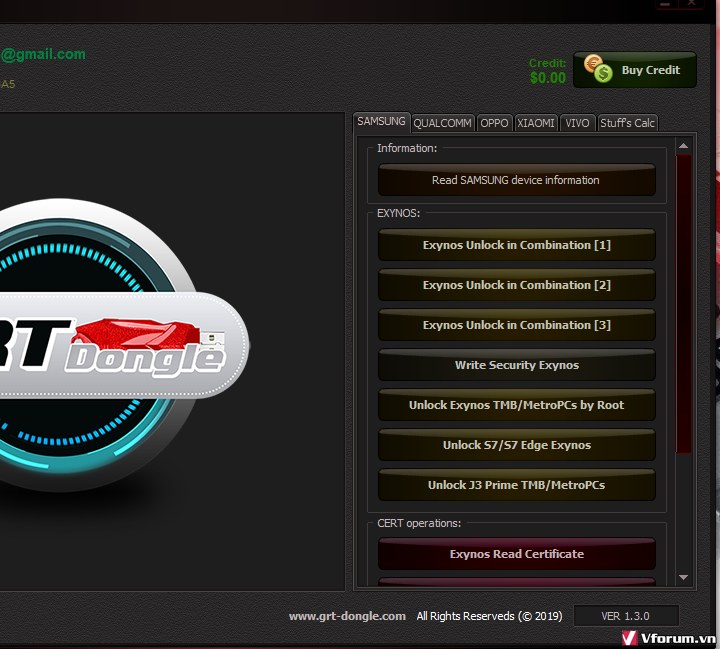Screen dimensions: 720x649
Task: Click Unlock Exynos TMB/MetroPCs by Root
Action: [517, 405]
